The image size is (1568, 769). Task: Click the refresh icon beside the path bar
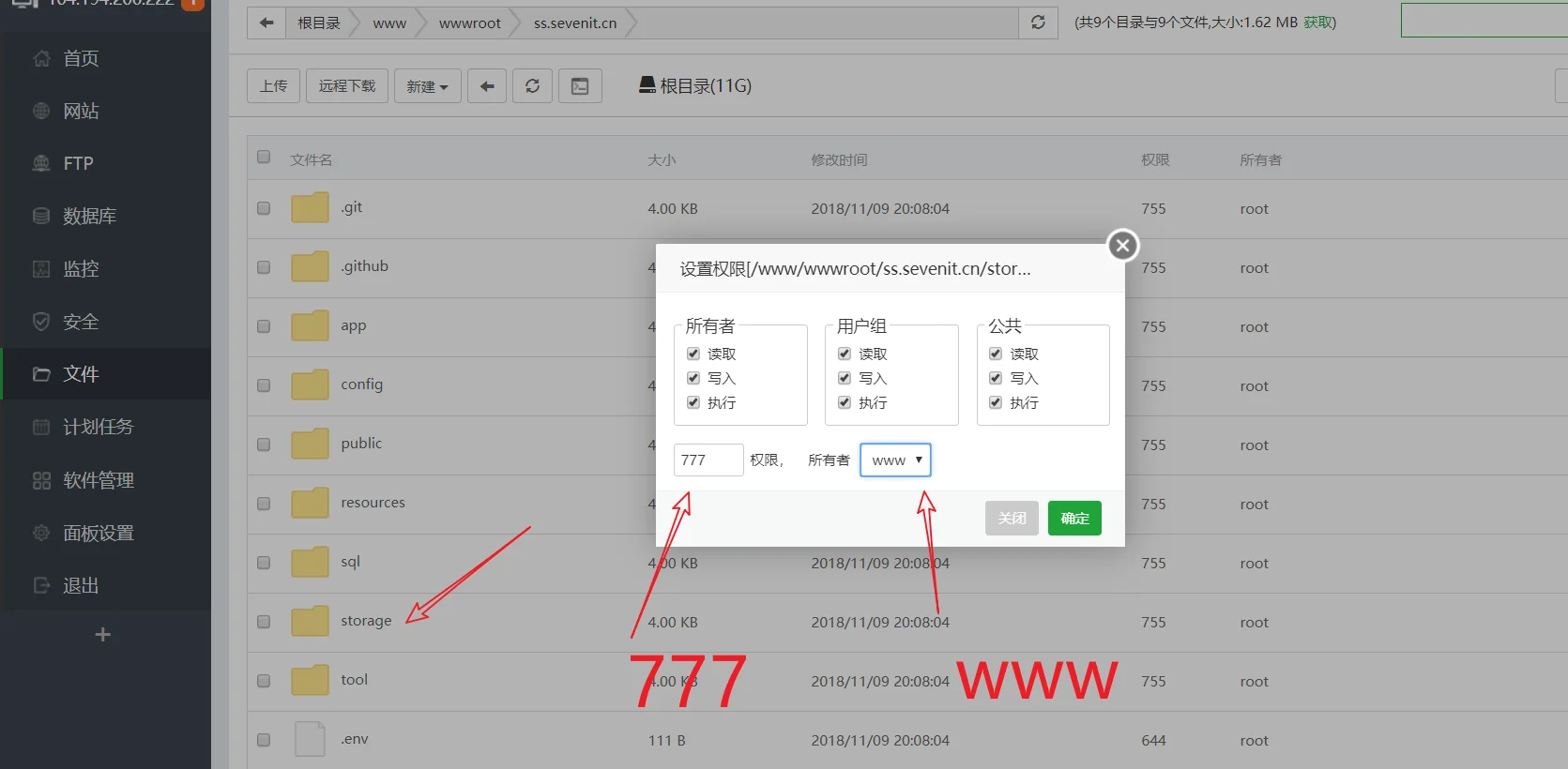1038,23
